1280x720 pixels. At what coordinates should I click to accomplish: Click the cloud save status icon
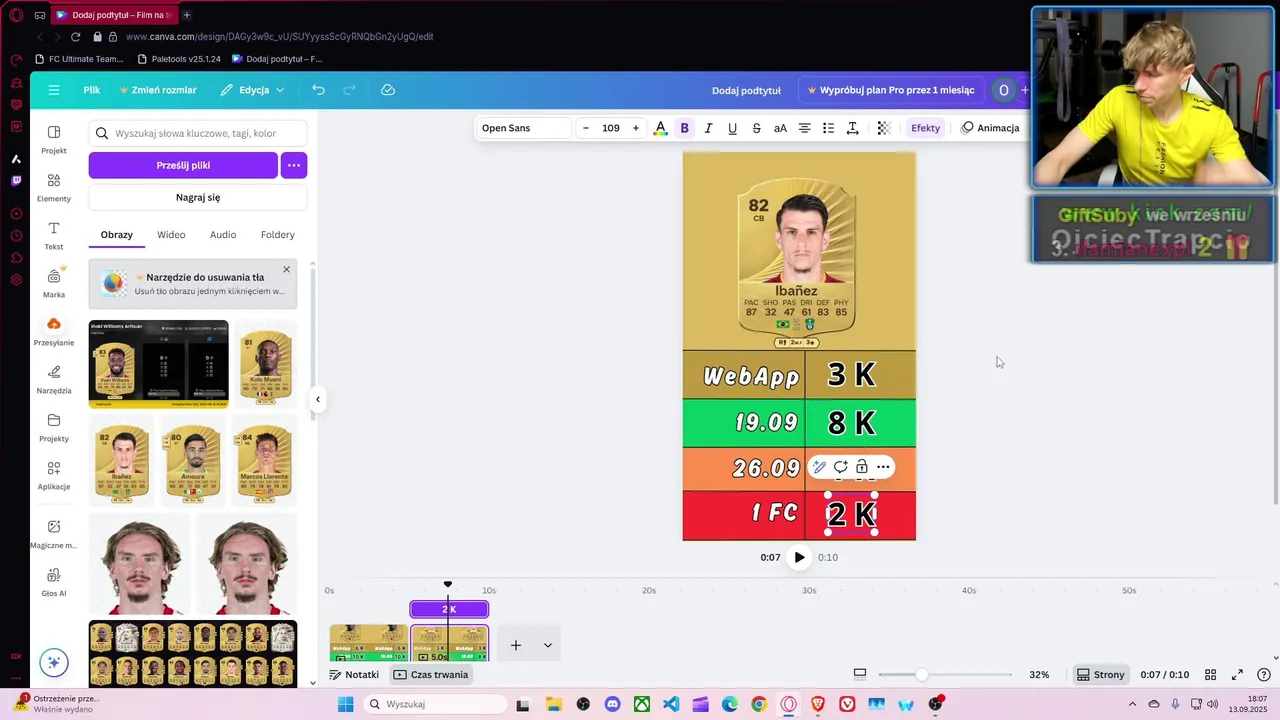388,90
